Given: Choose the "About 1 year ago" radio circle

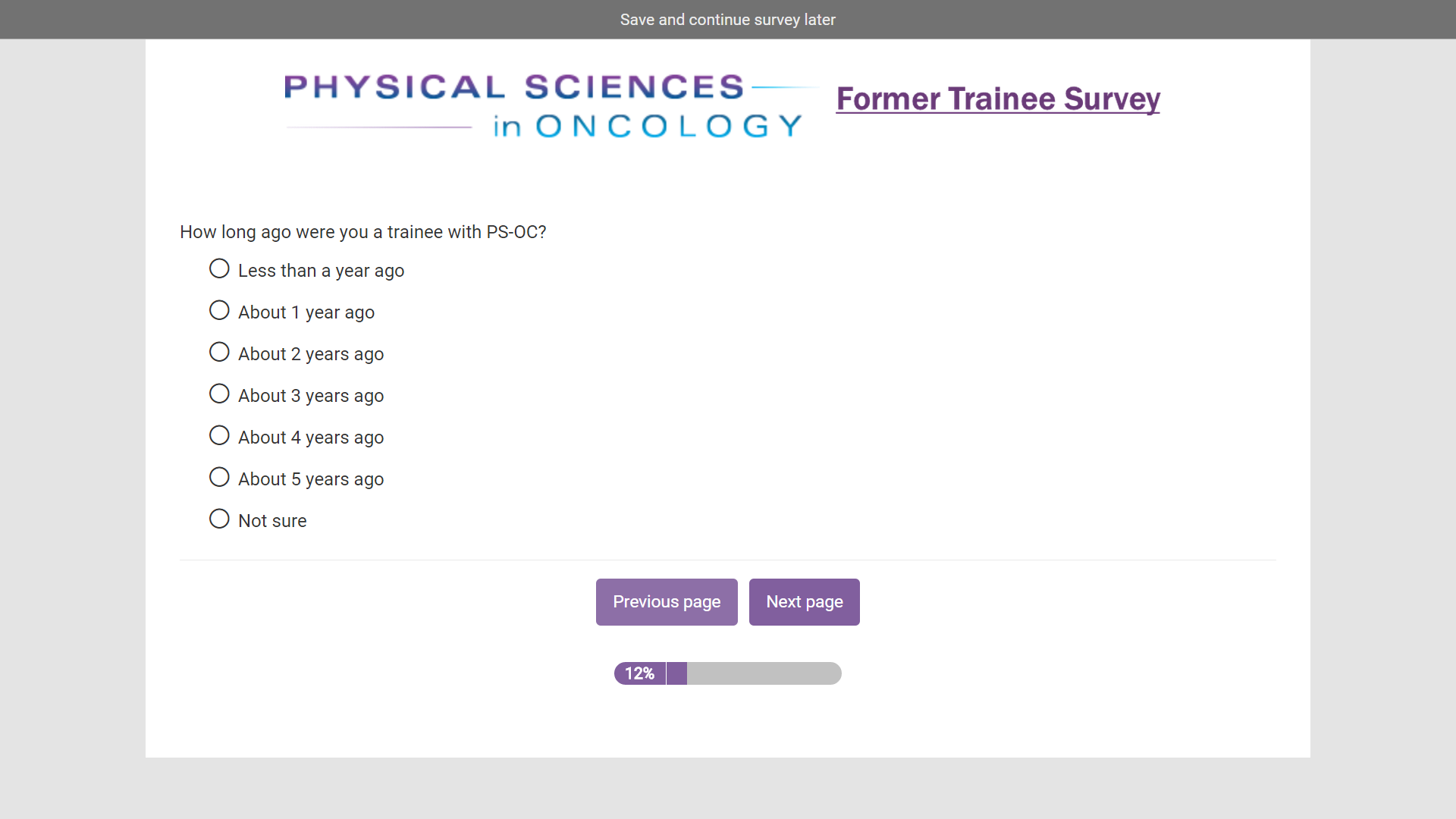Looking at the screenshot, I should [x=219, y=310].
